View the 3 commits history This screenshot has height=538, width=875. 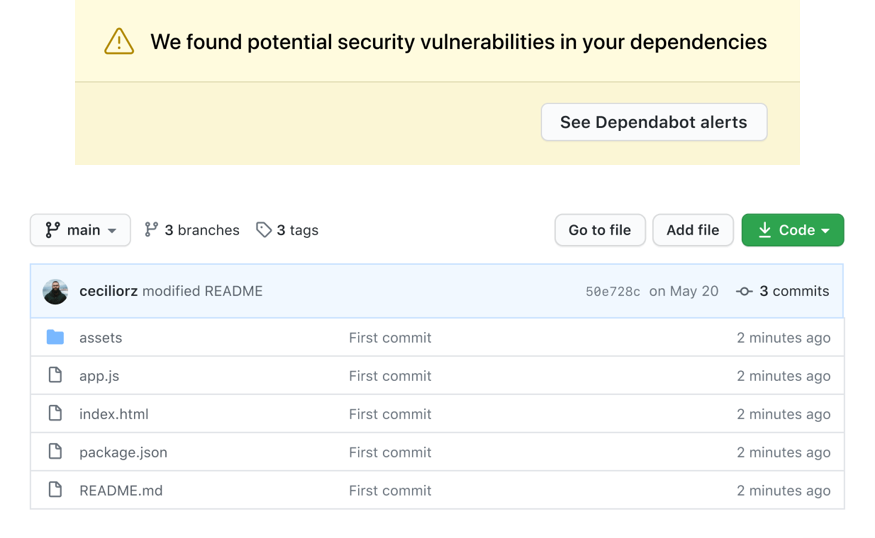click(x=783, y=291)
